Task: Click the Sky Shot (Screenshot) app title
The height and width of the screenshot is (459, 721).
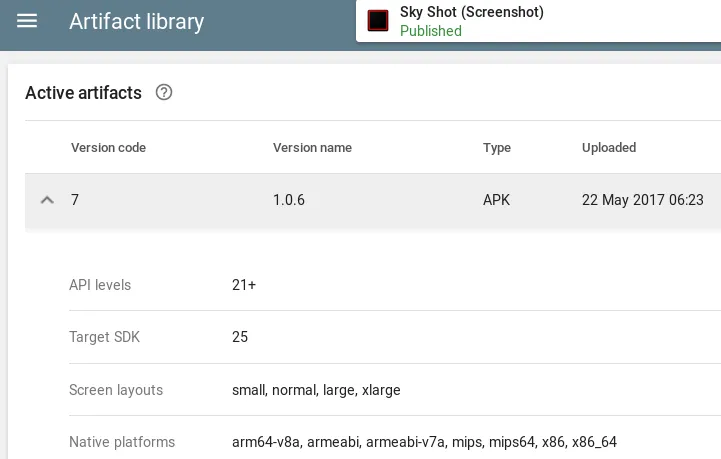Action: pyautogui.click(x=471, y=12)
